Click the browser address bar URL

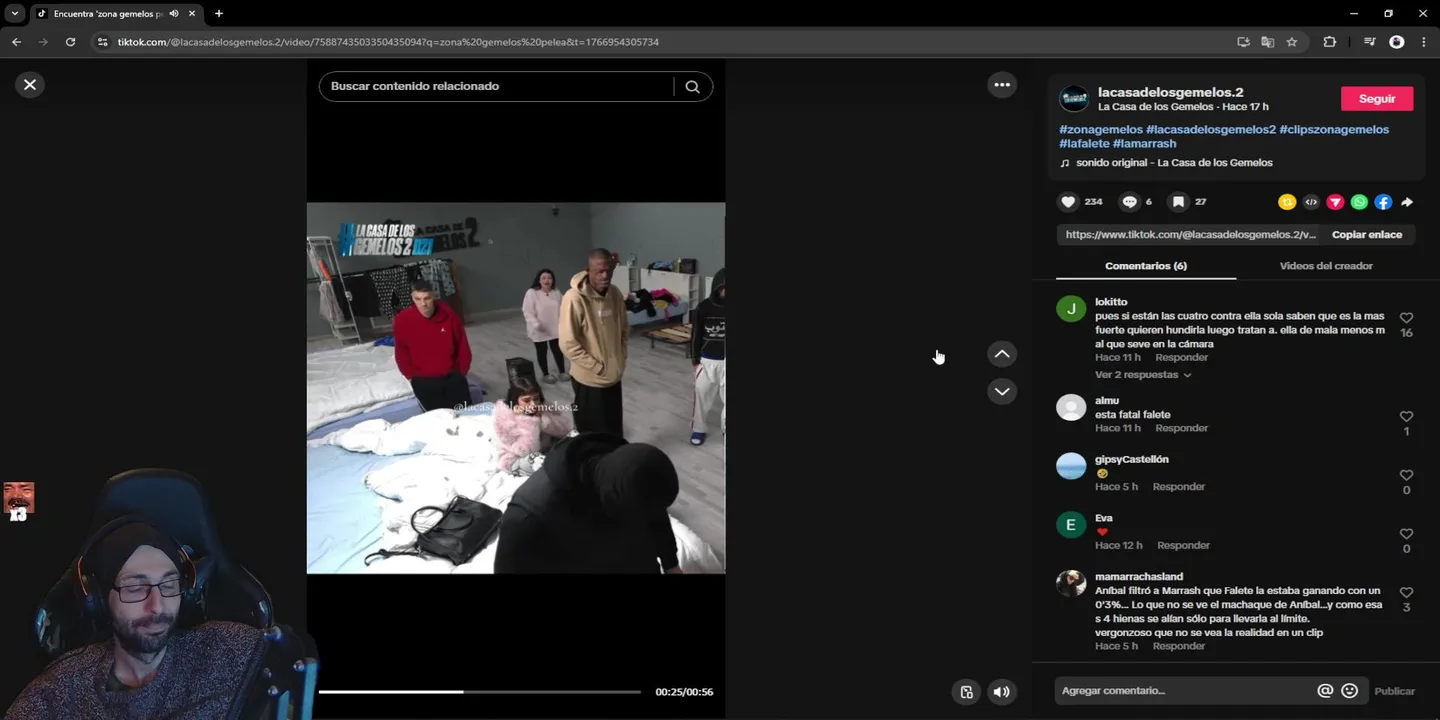[388, 42]
